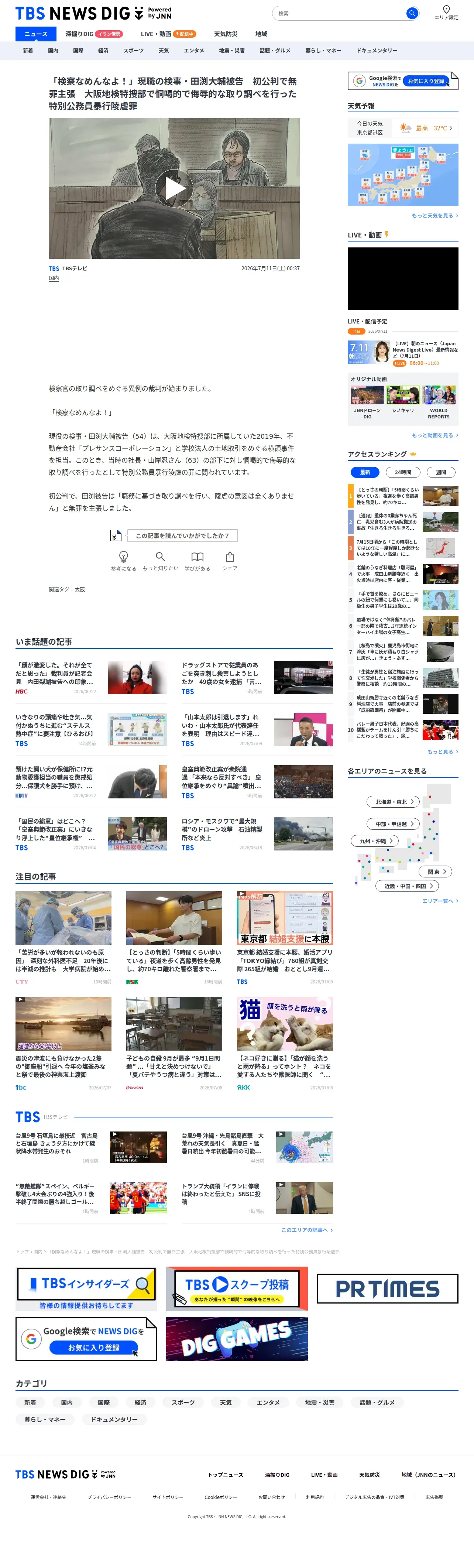The height and width of the screenshot is (1568, 474).
Task: Open エリア設定 location pin icon
Action: [x=446, y=9]
